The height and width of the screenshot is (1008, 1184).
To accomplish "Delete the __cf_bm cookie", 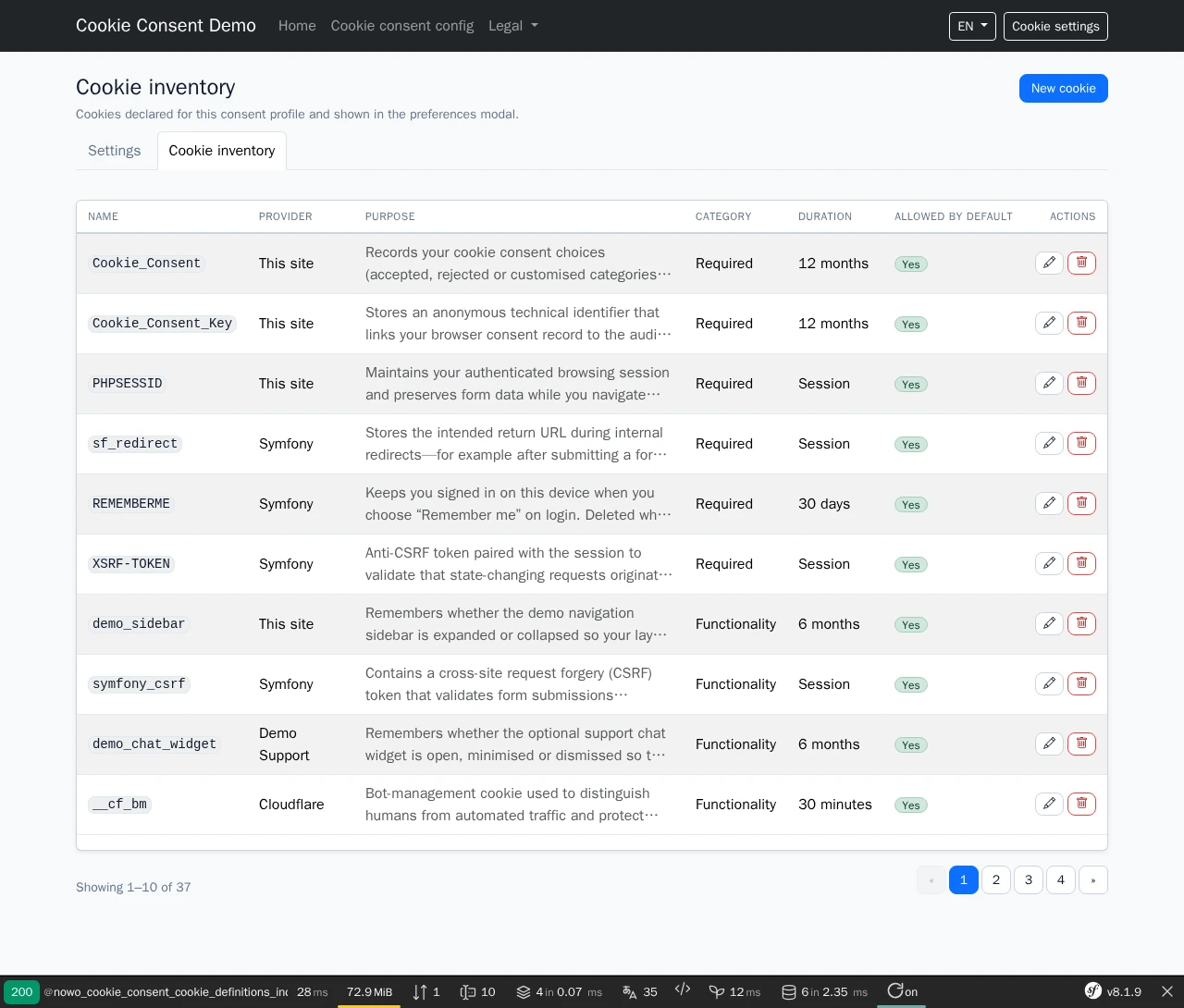I will pyautogui.click(x=1081, y=804).
